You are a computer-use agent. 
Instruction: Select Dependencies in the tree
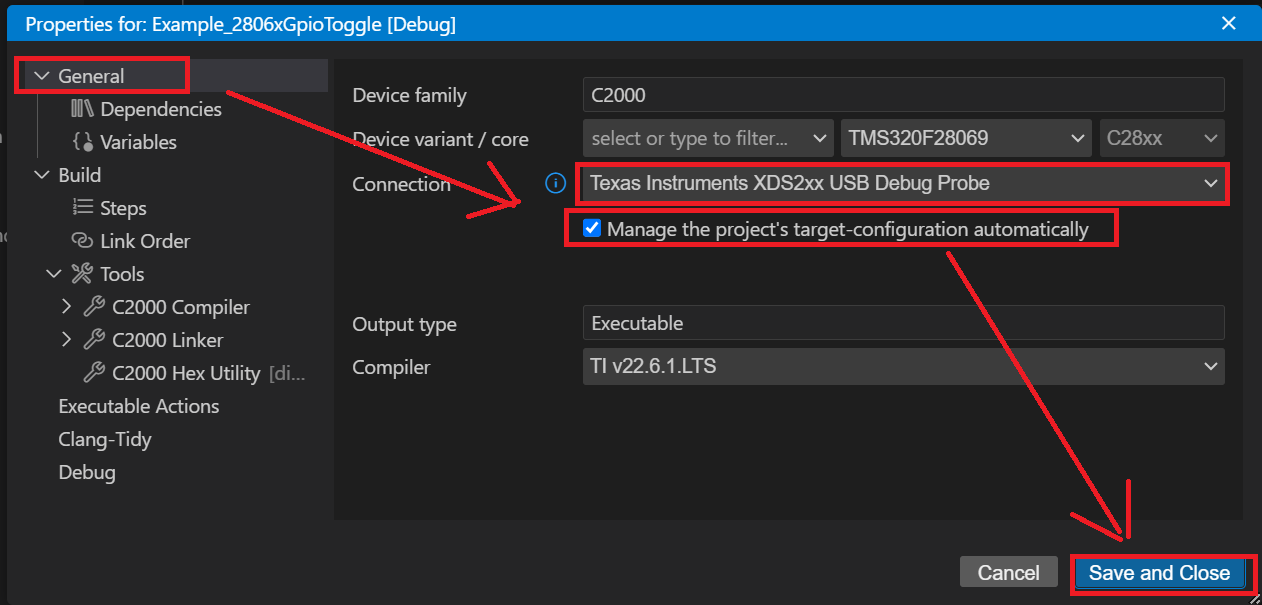161,109
